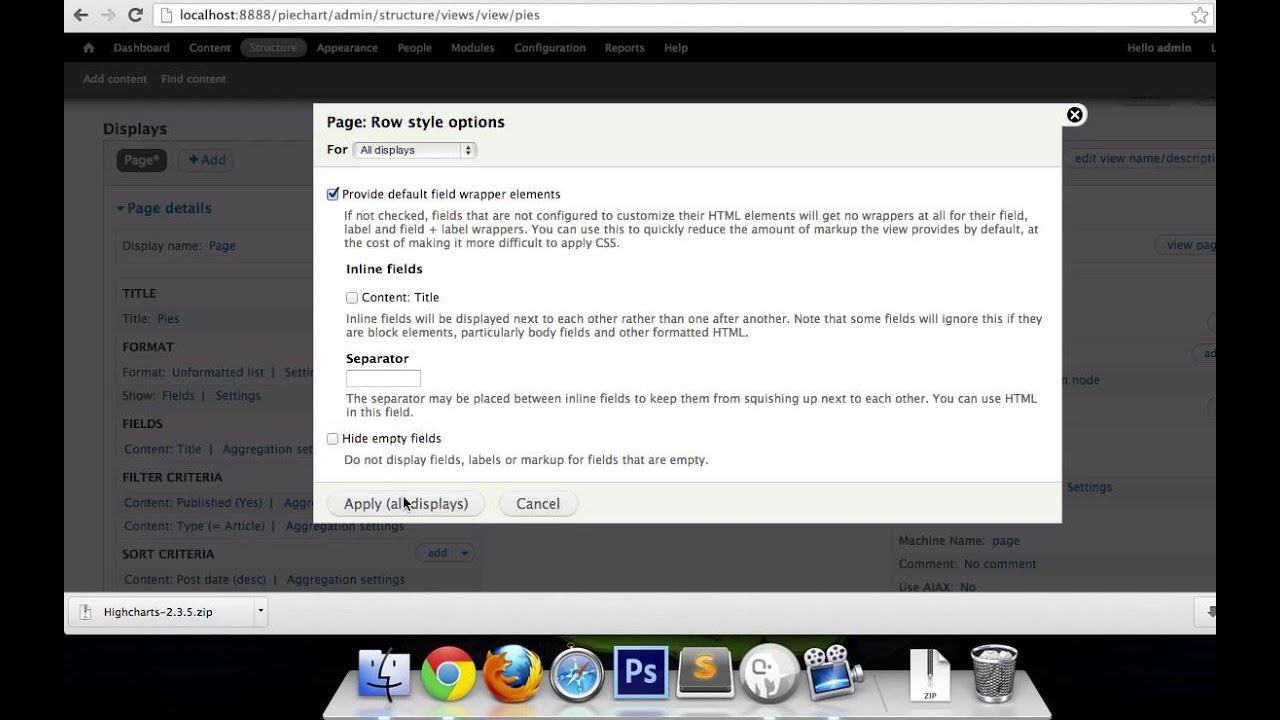Screen dimensions: 1280x720
Task: Open the Dashboard admin menu
Action: tap(141, 48)
